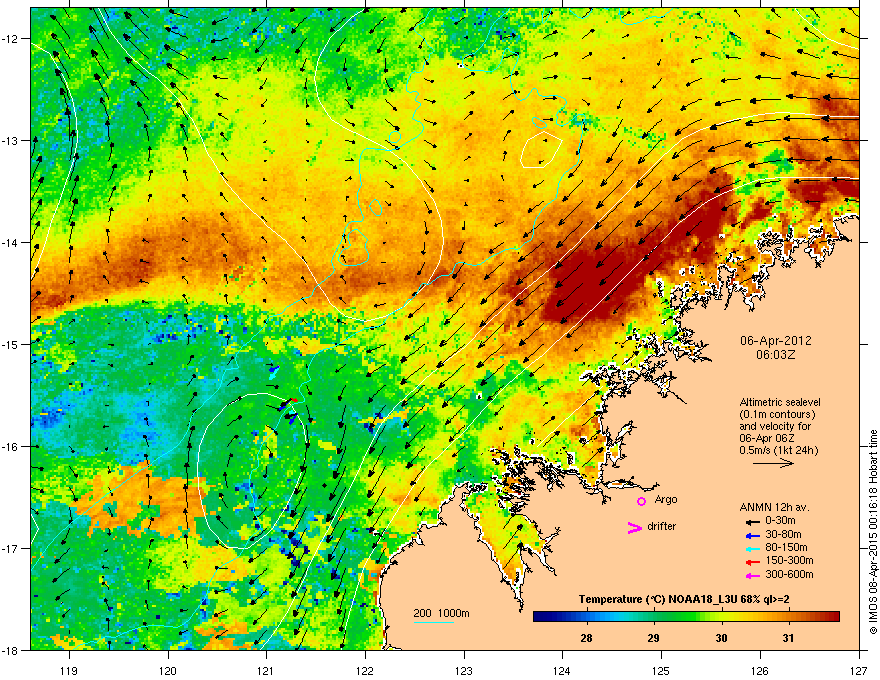
Task: Click the Temperature (°C) NOAA18_L3U title
Action: tap(684, 599)
